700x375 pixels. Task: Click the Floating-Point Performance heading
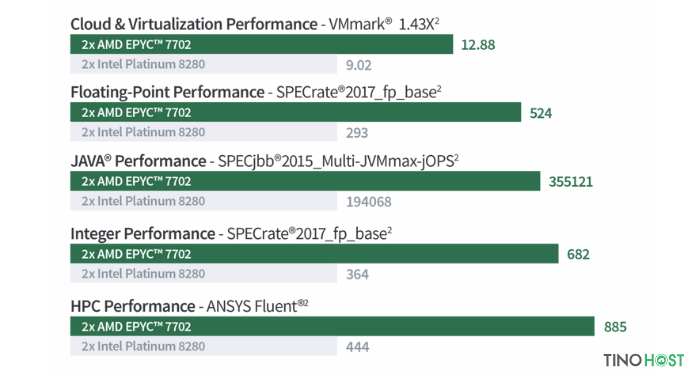point(167,92)
